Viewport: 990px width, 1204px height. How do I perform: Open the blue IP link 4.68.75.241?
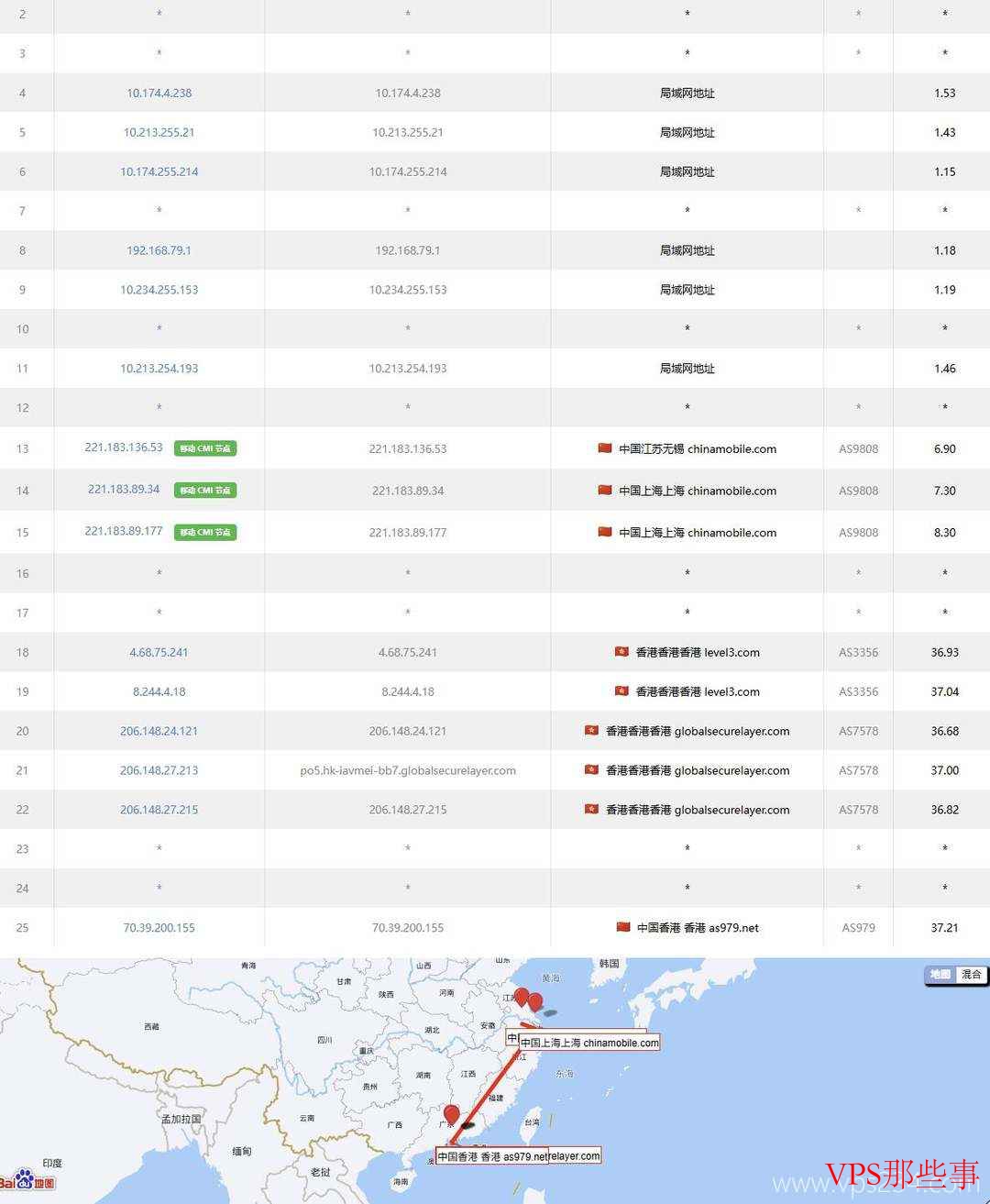(x=159, y=652)
